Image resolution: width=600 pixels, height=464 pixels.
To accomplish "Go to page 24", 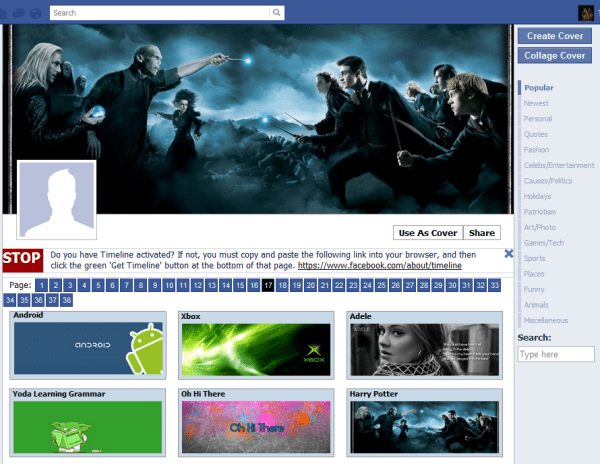I will tap(367, 285).
